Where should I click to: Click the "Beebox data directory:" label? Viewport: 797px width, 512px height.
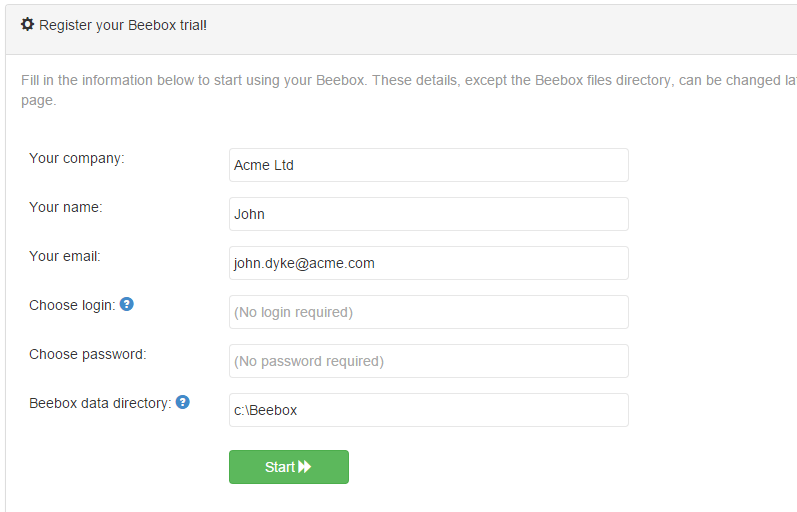click(100, 403)
